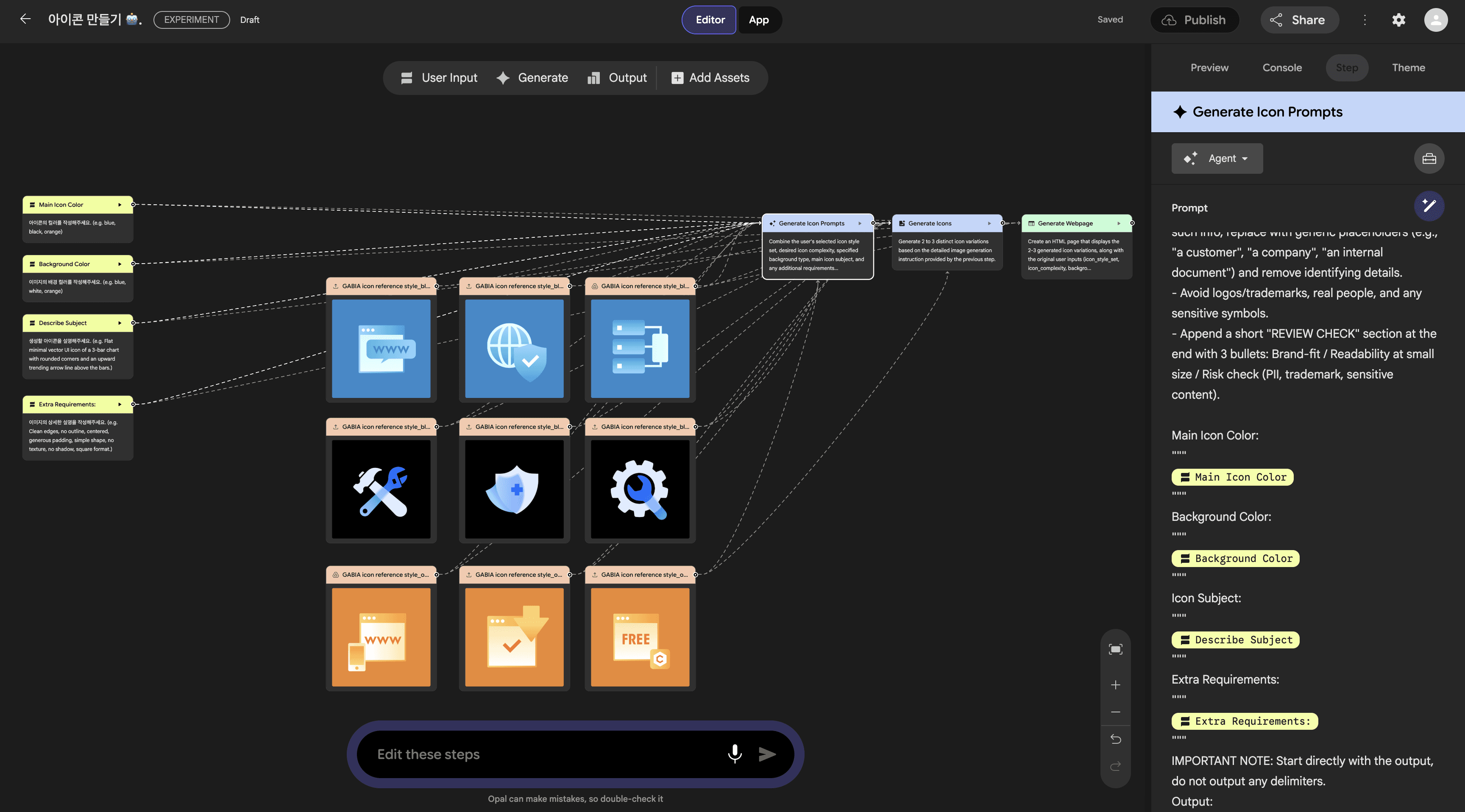Click the back arrow icon
The width and height of the screenshot is (1465, 812).
(25, 19)
